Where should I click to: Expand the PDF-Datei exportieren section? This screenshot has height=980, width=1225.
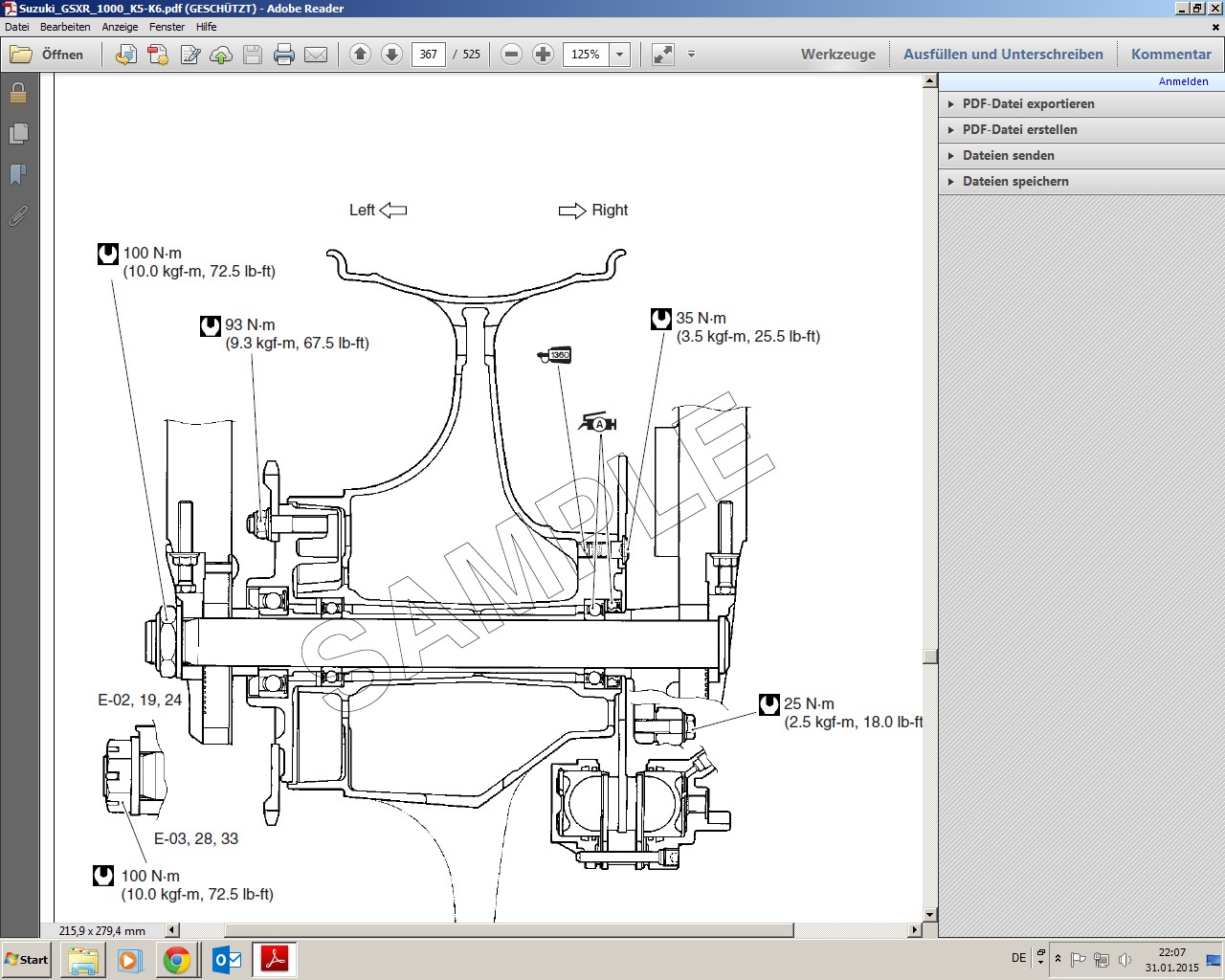(1028, 103)
